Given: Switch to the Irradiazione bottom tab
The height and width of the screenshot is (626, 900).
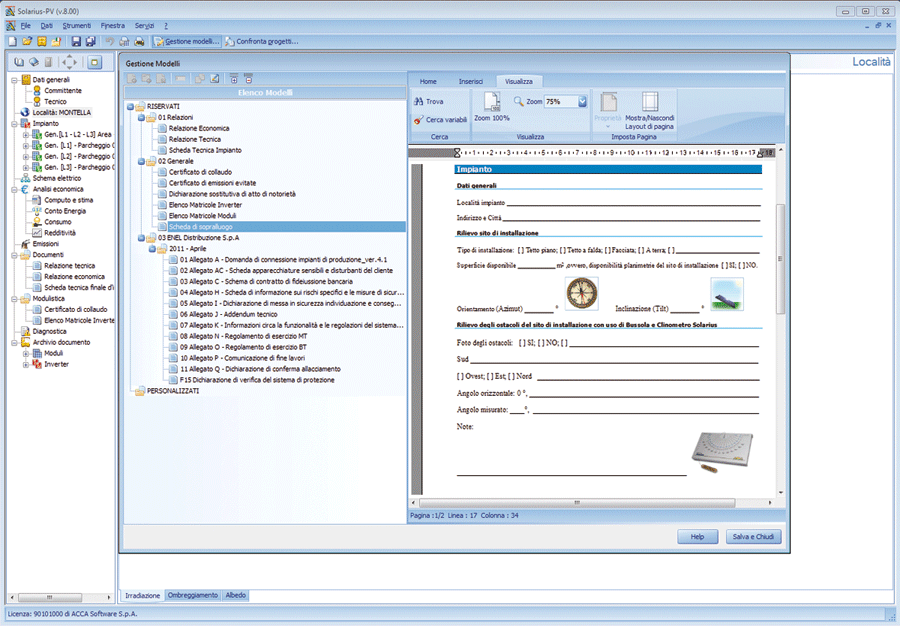Looking at the screenshot, I should pos(142,596).
